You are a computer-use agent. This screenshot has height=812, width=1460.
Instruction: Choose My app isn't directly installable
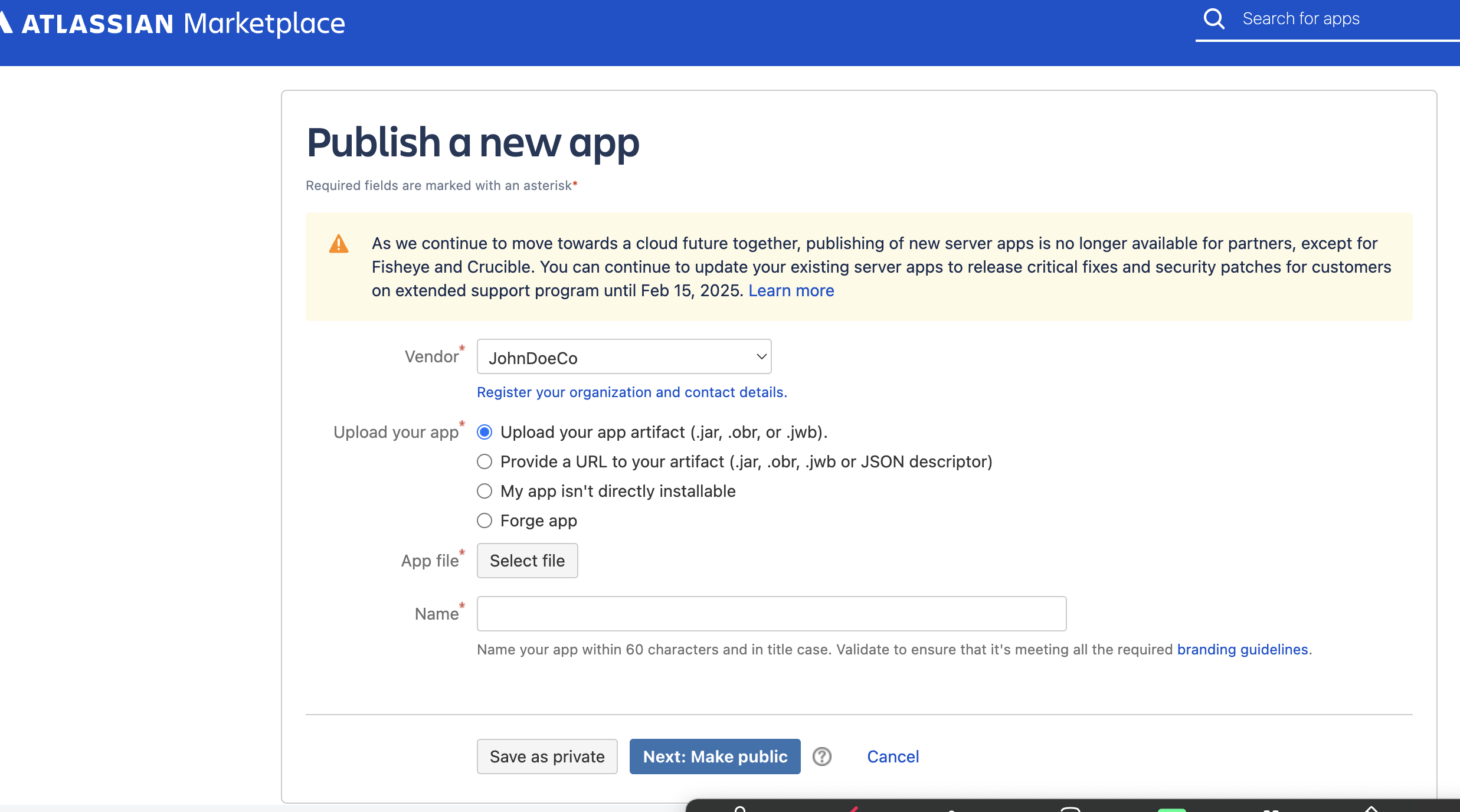485,491
